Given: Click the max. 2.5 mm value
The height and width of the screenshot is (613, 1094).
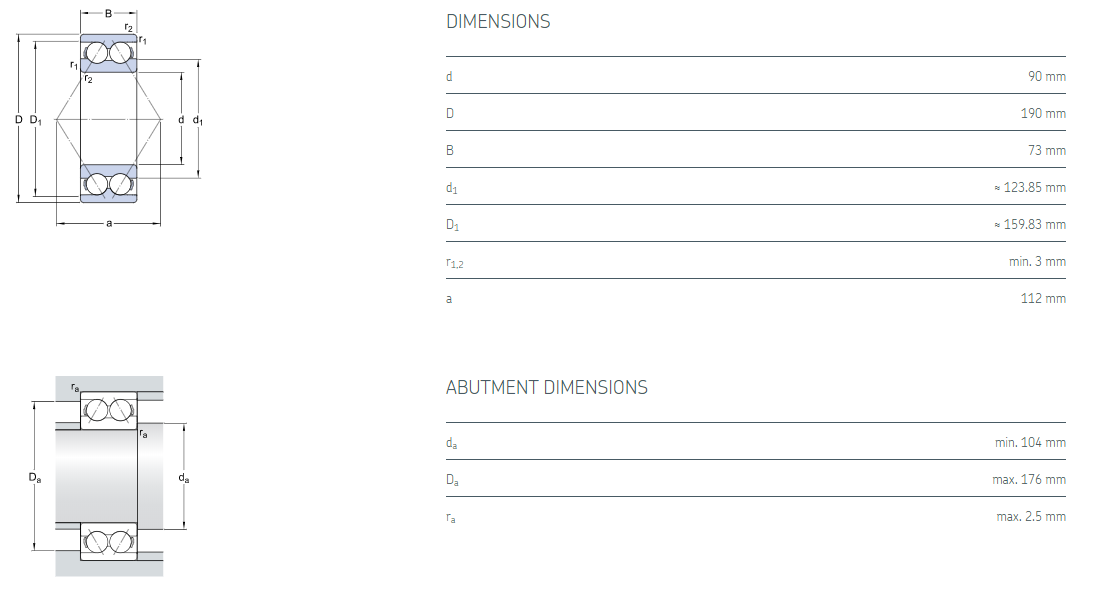Looking at the screenshot, I should 1030,517.
